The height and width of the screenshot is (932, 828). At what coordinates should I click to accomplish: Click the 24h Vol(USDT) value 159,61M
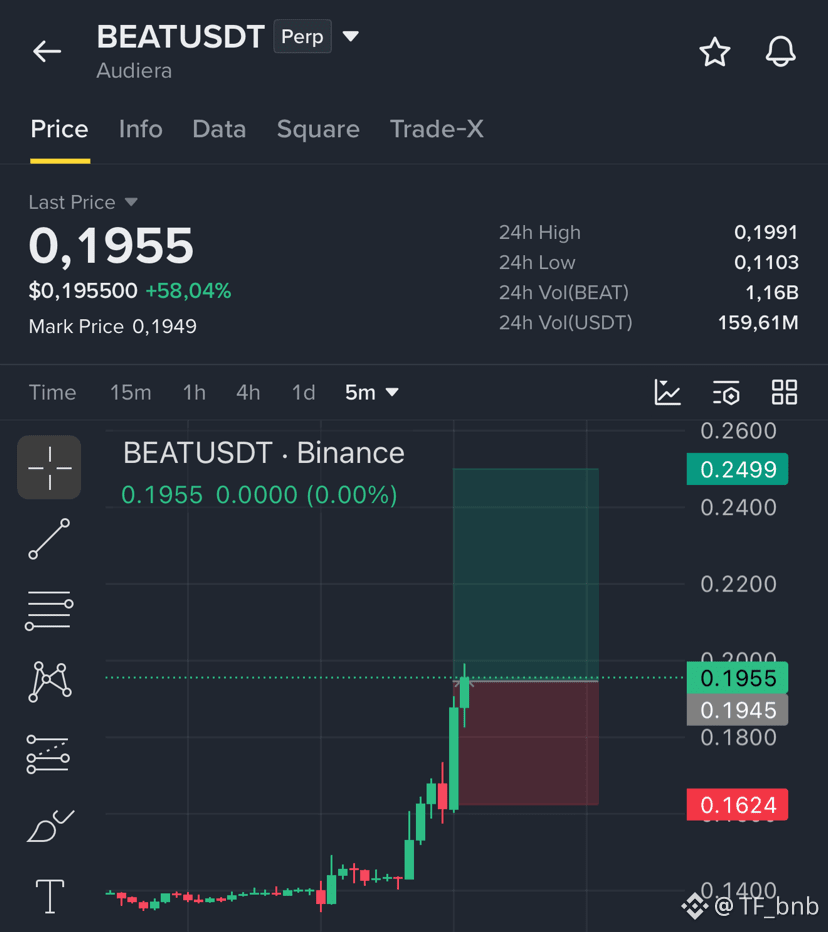(x=758, y=323)
